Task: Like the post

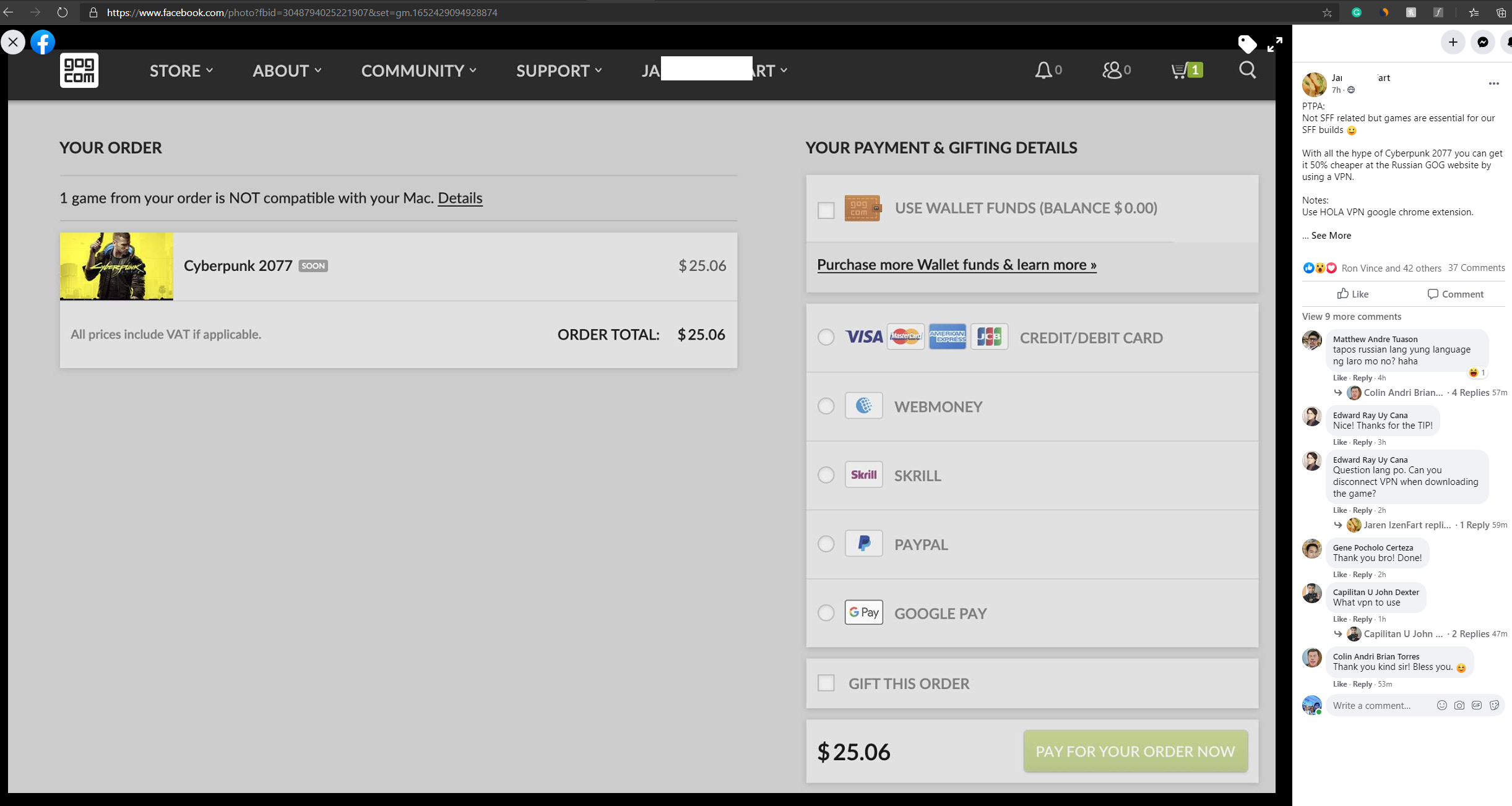Action: point(1353,294)
